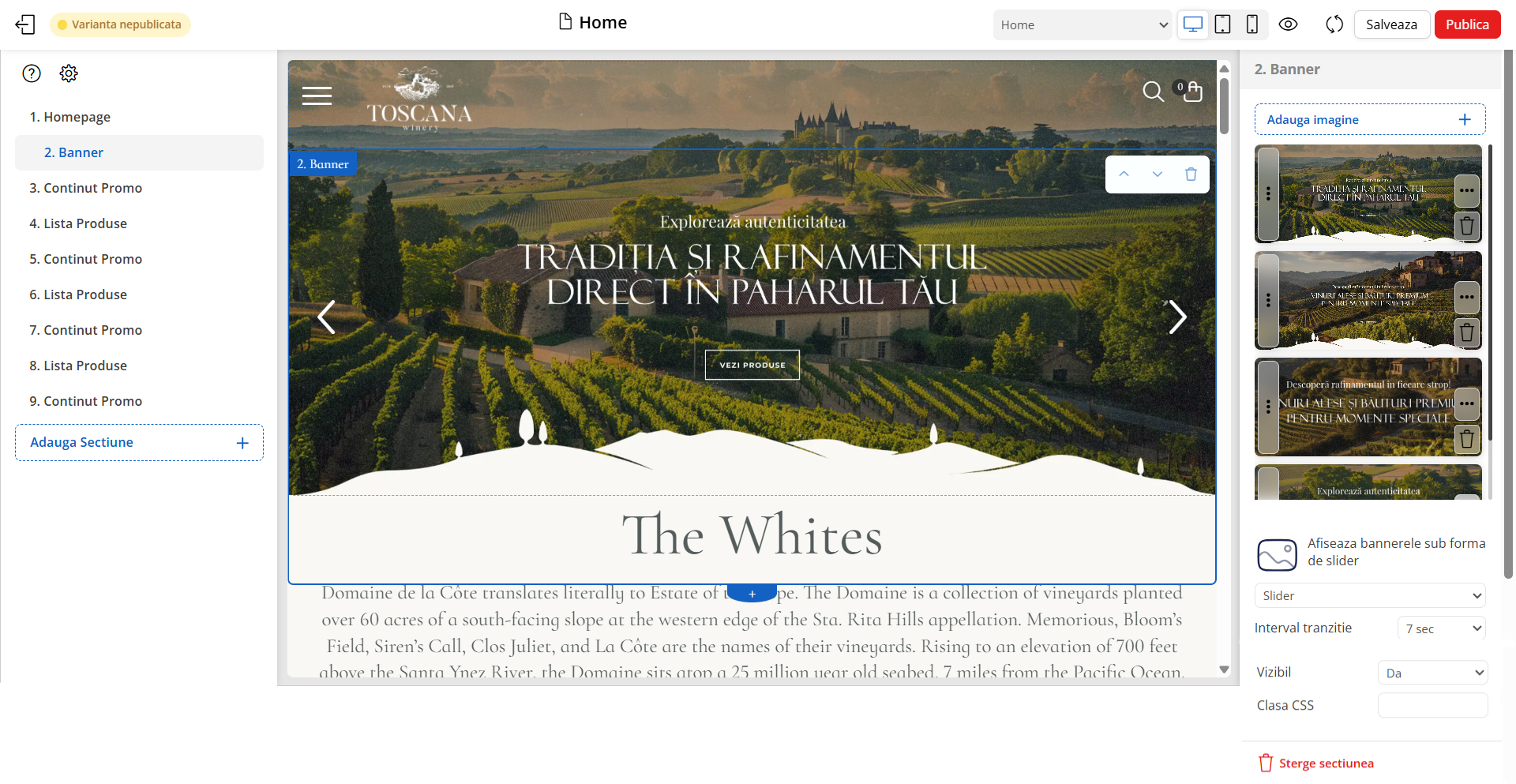Open options for second banner image

point(1467,297)
